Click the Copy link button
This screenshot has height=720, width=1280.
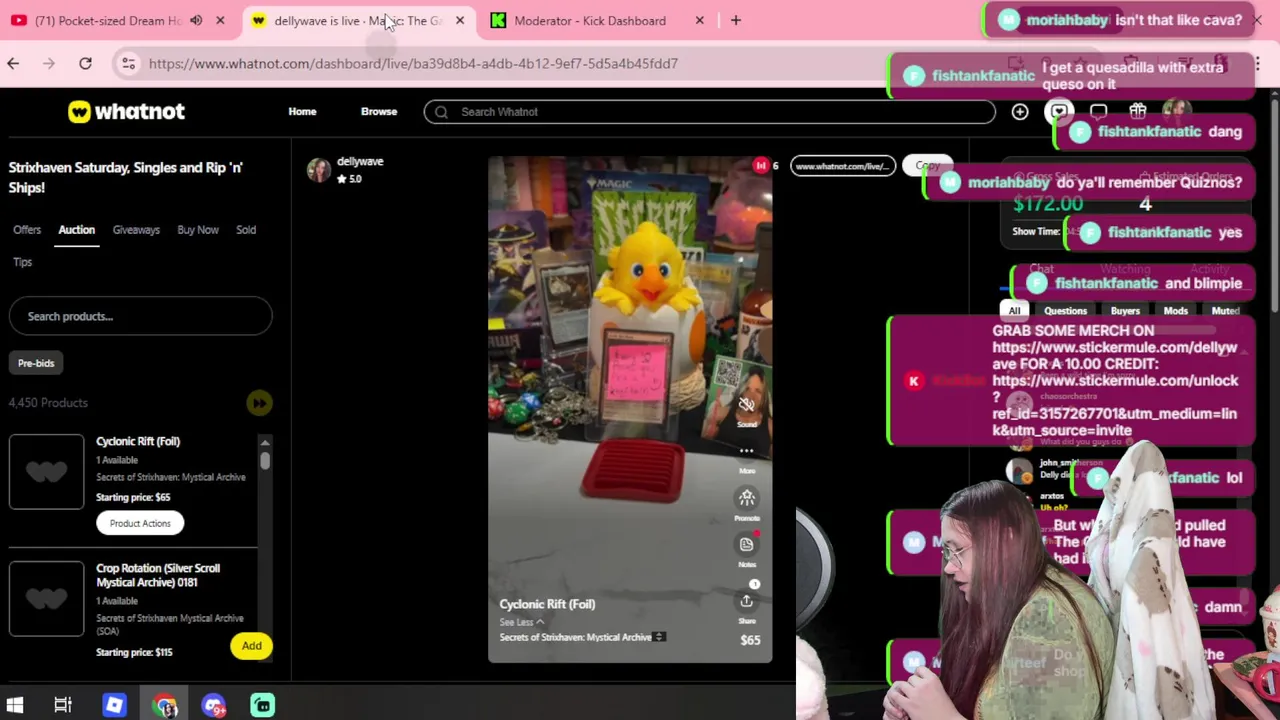[x=927, y=166]
